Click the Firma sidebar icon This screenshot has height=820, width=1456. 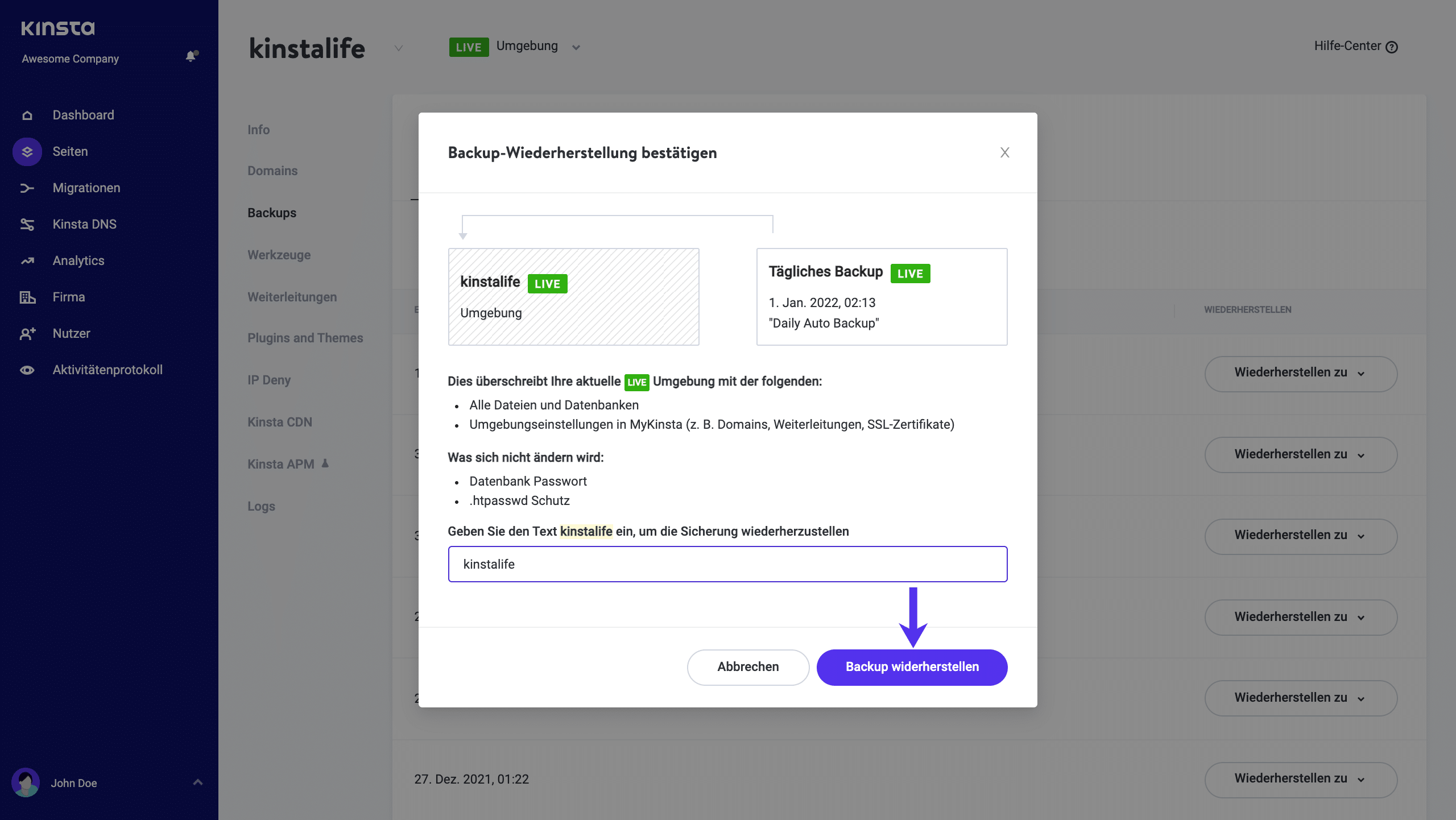point(27,296)
